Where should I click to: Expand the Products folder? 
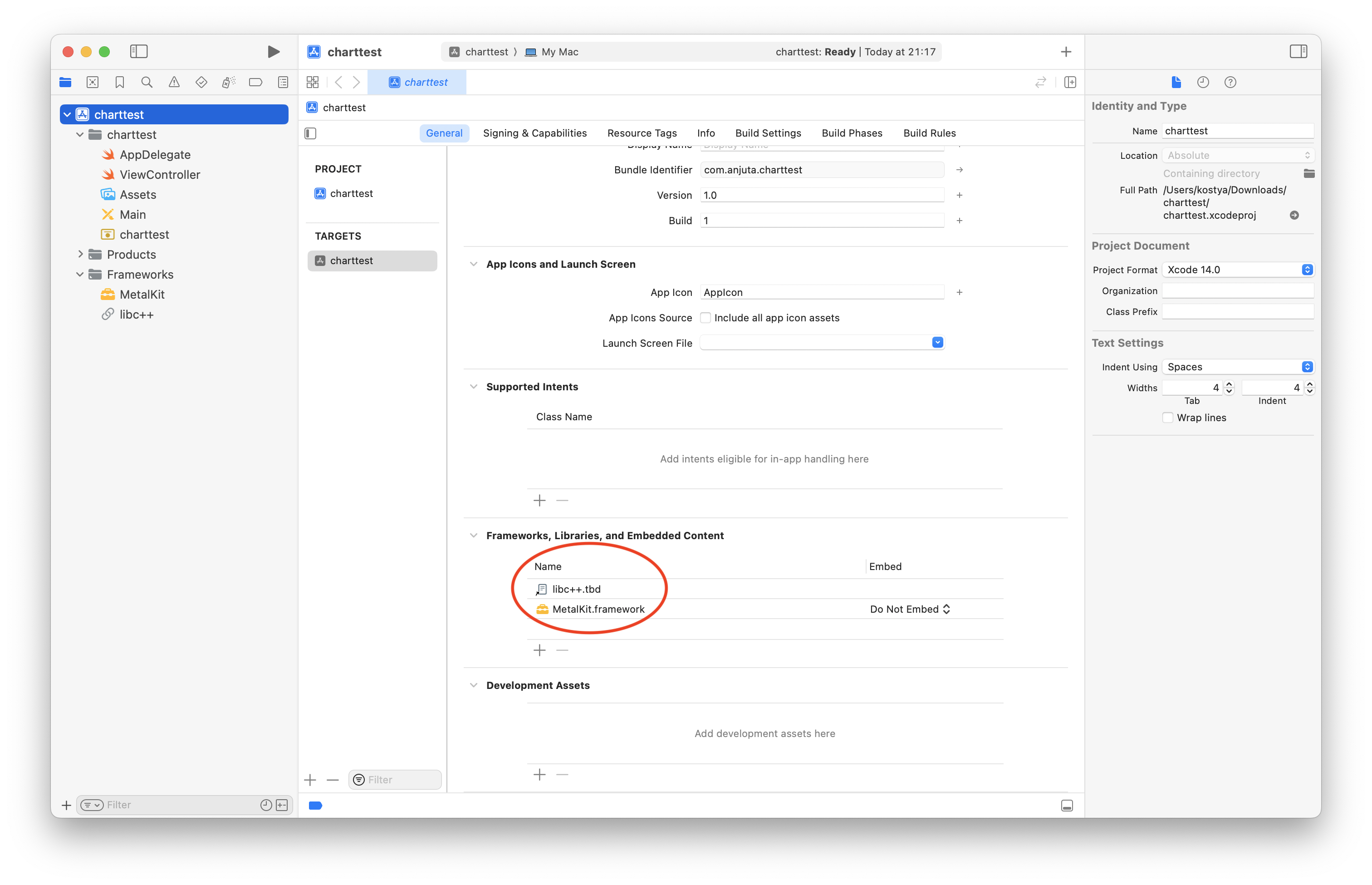tap(80, 254)
